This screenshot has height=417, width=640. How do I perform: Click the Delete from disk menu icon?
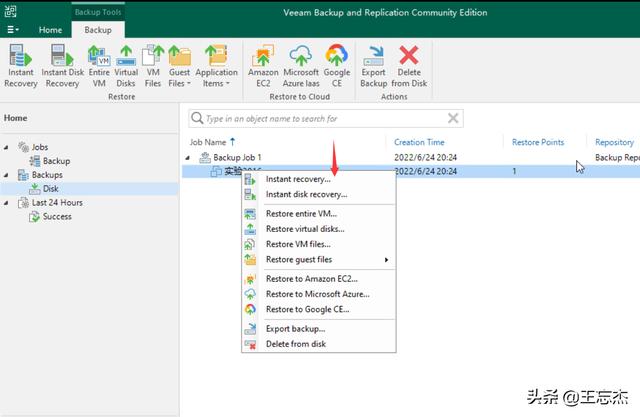coord(250,344)
